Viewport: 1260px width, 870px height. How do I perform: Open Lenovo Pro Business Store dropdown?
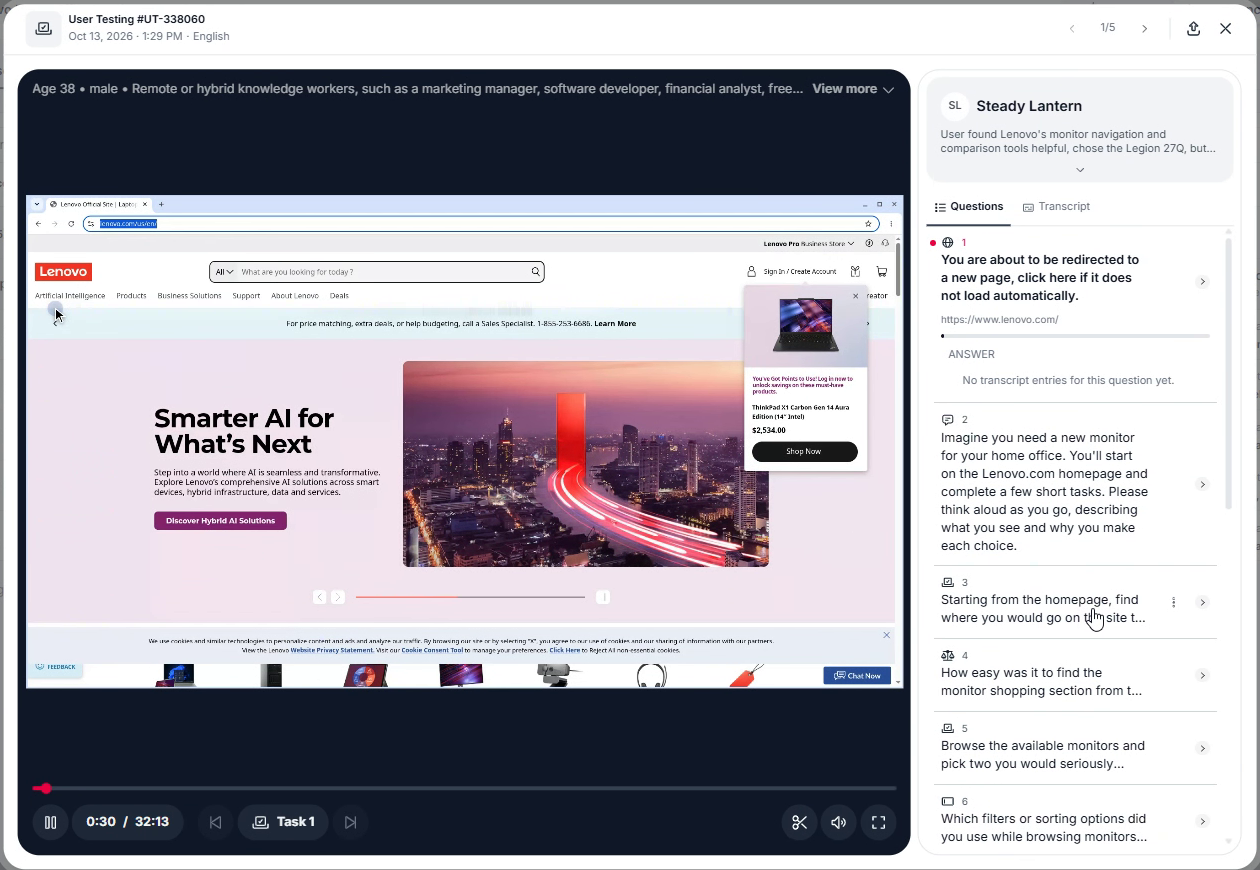[809, 243]
